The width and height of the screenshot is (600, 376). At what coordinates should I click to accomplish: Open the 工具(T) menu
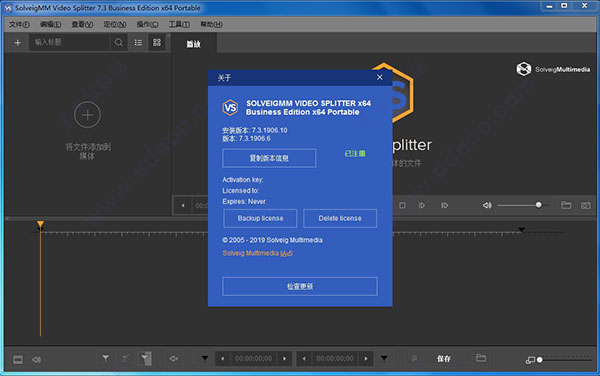coord(179,24)
